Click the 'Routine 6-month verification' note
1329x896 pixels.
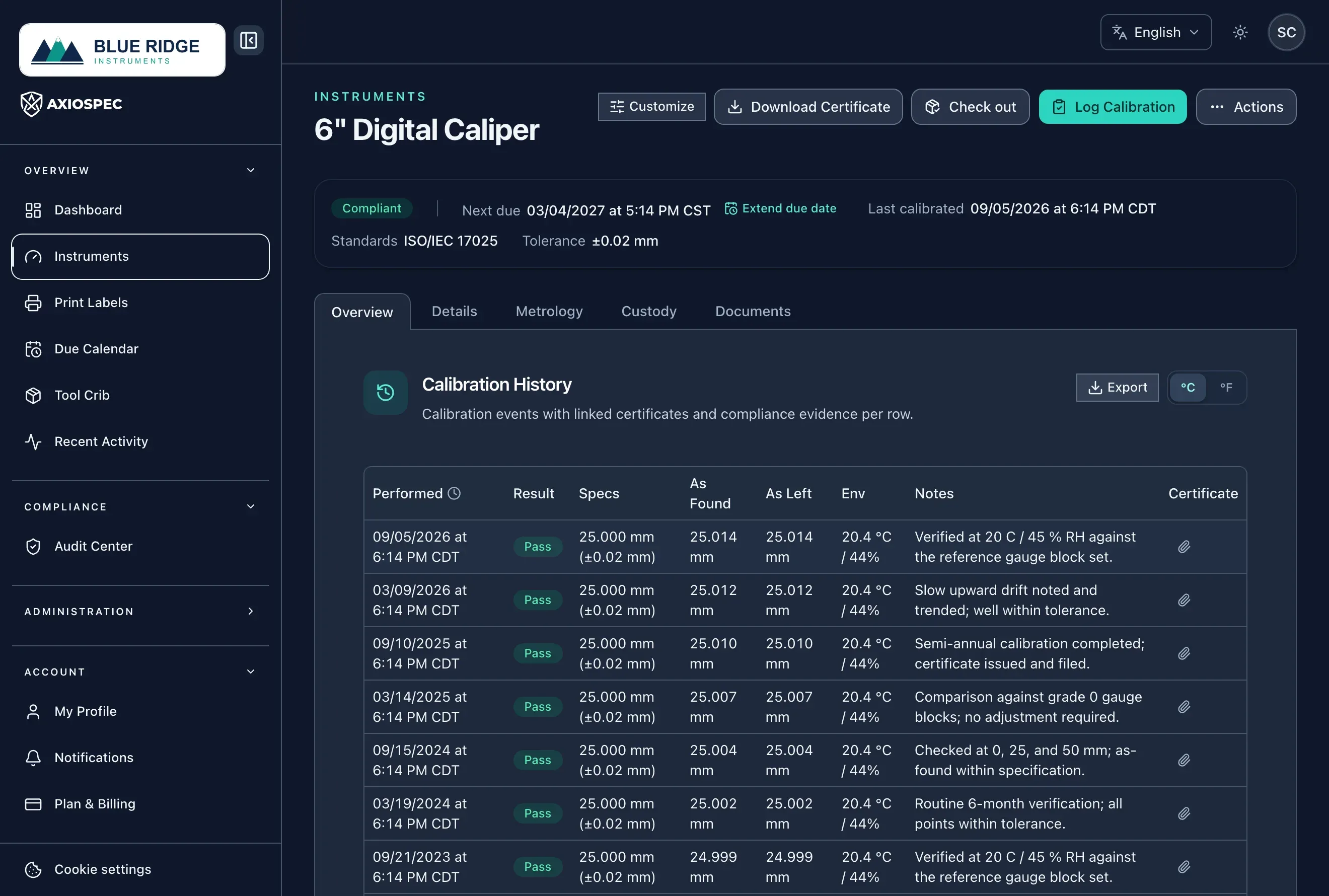tap(1019, 813)
